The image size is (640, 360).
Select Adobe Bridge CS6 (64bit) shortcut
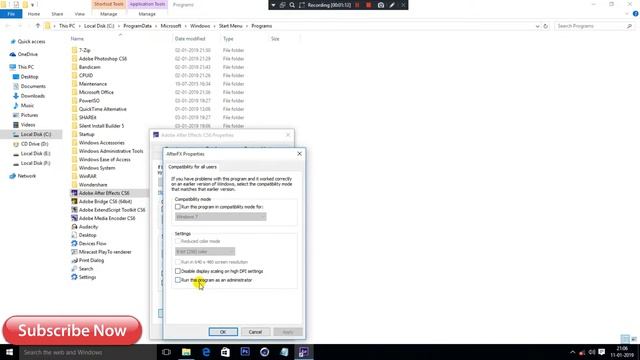pos(105,202)
